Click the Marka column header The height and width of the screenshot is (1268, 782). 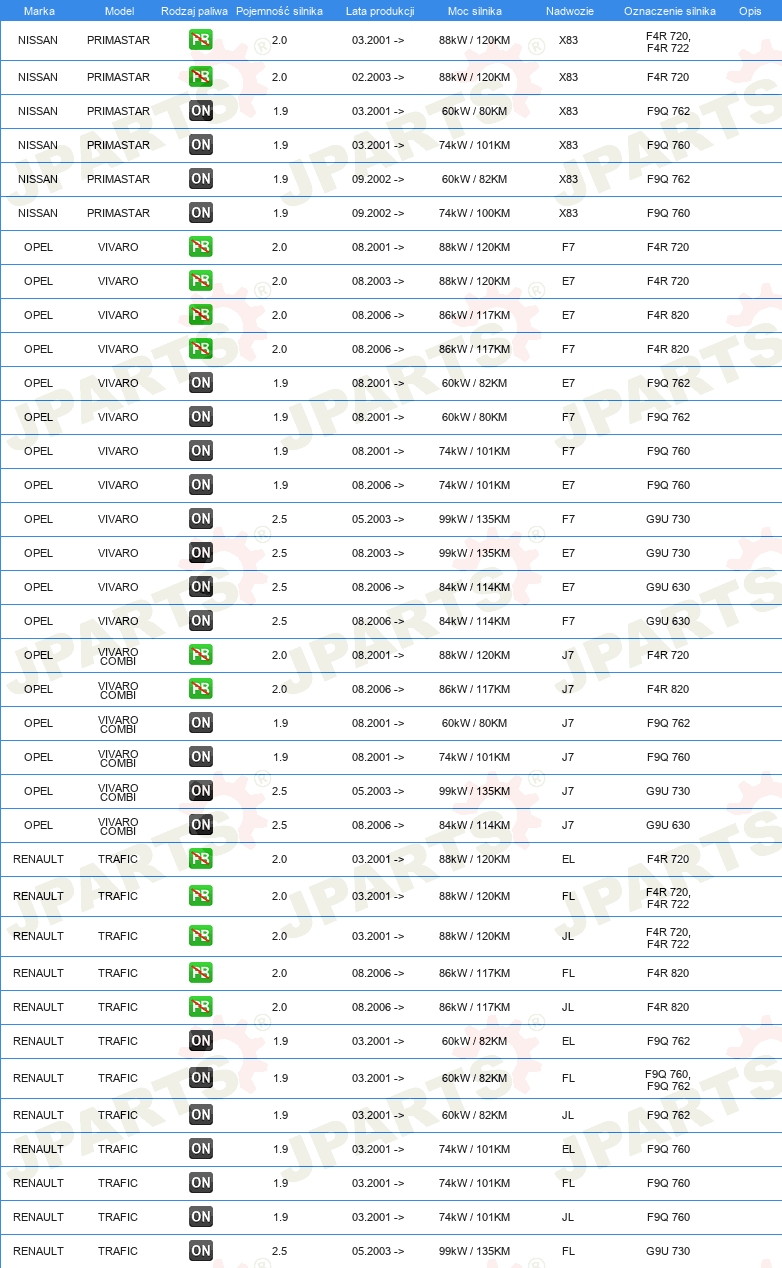pos(39,10)
